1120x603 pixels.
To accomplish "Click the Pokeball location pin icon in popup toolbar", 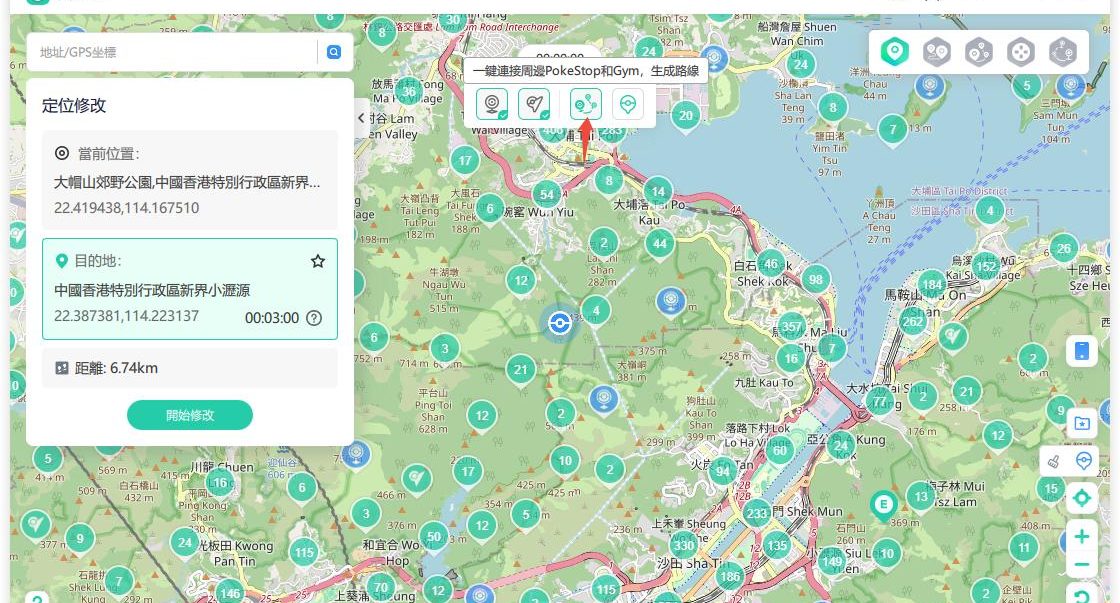I will point(627,103).
